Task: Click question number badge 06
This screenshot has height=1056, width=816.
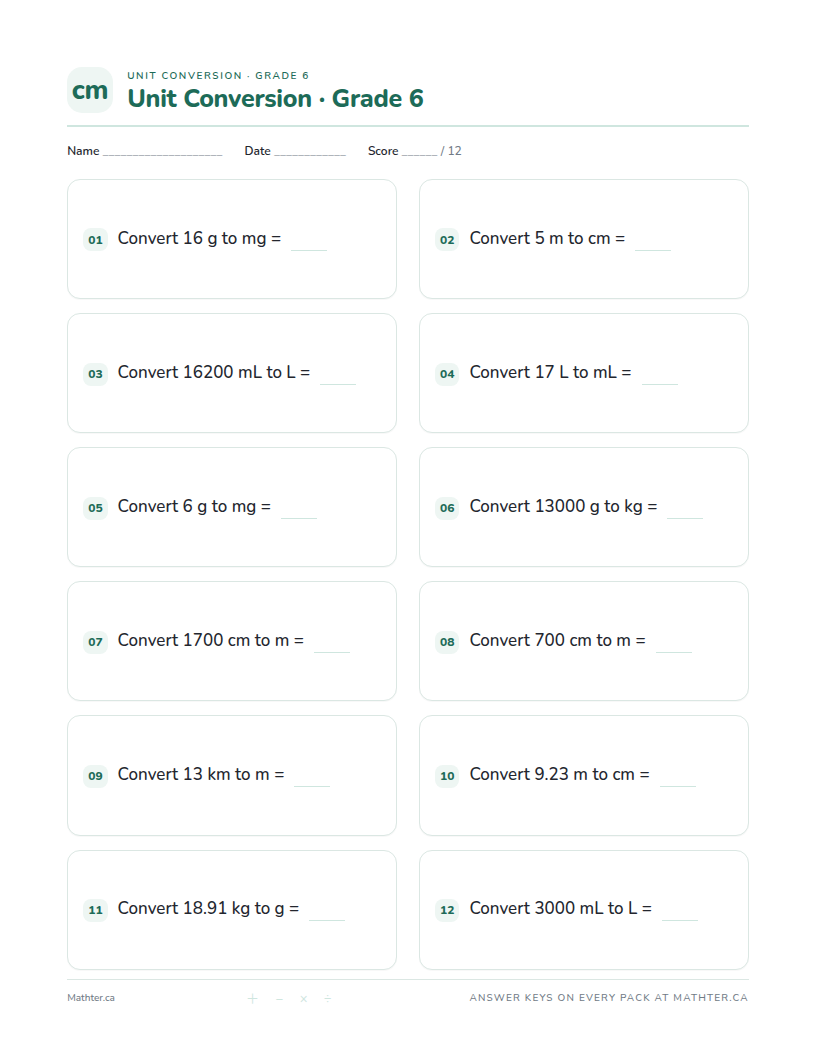Action: [x=447, y=507]
